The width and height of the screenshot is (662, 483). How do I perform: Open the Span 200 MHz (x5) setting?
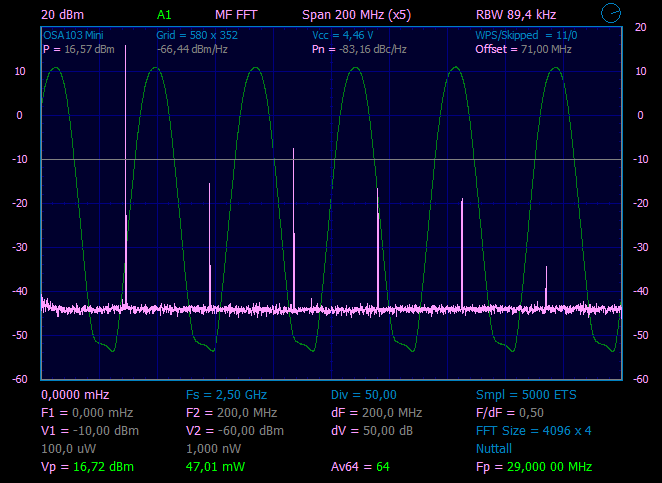click(355, 16)
